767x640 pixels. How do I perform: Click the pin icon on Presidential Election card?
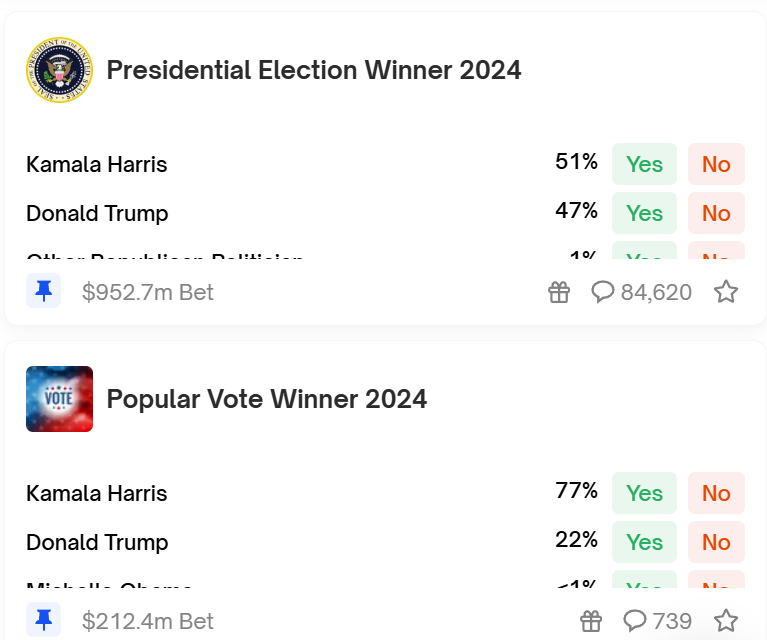coord(43,291)
